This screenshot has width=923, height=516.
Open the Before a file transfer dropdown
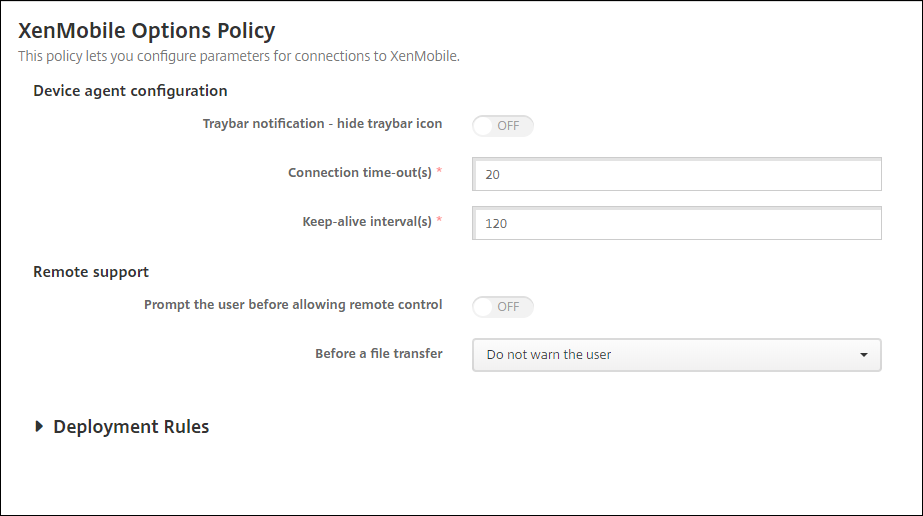click(x=676, y=355)
